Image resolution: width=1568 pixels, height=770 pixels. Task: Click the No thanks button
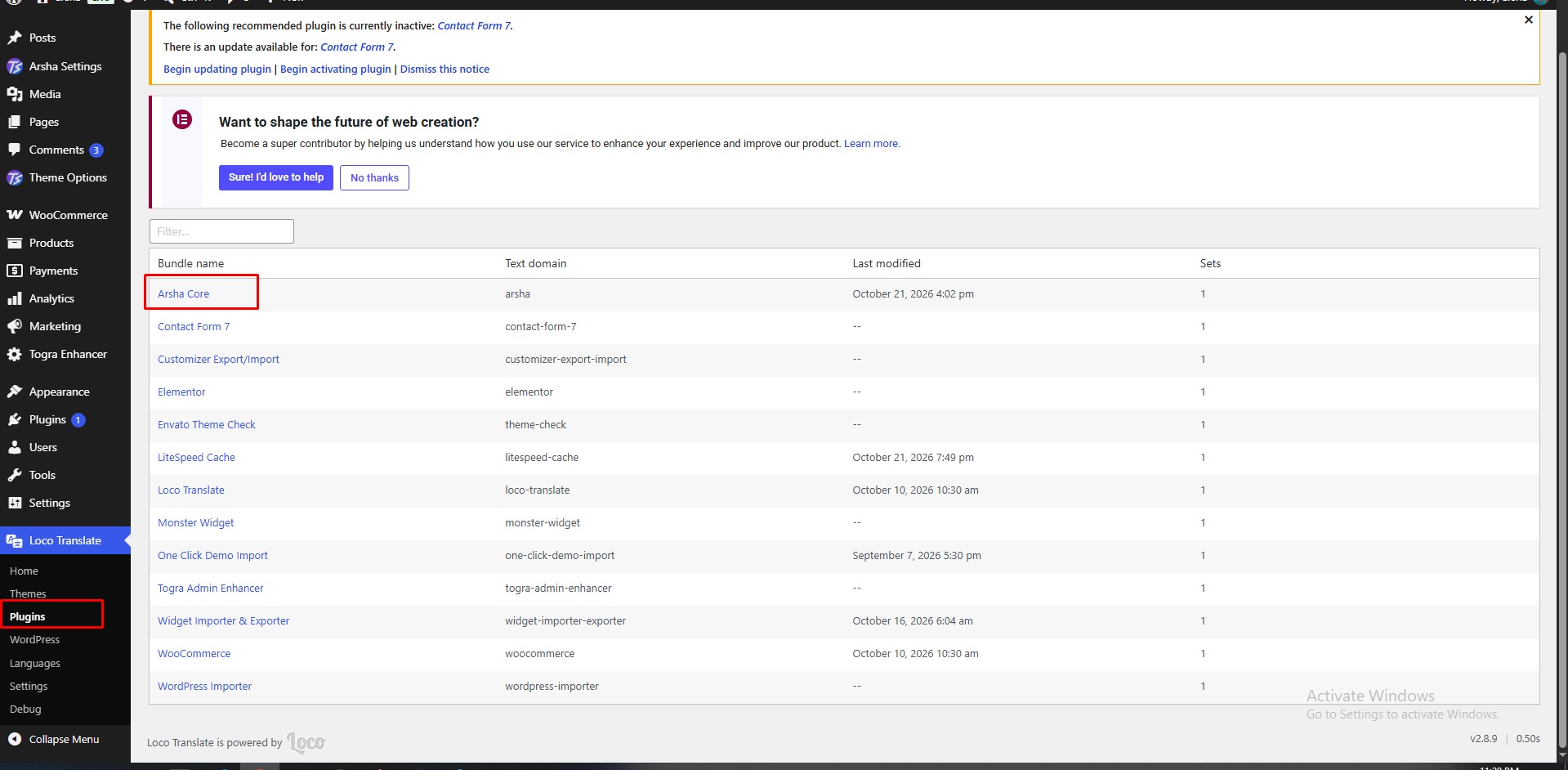[374, 177]
